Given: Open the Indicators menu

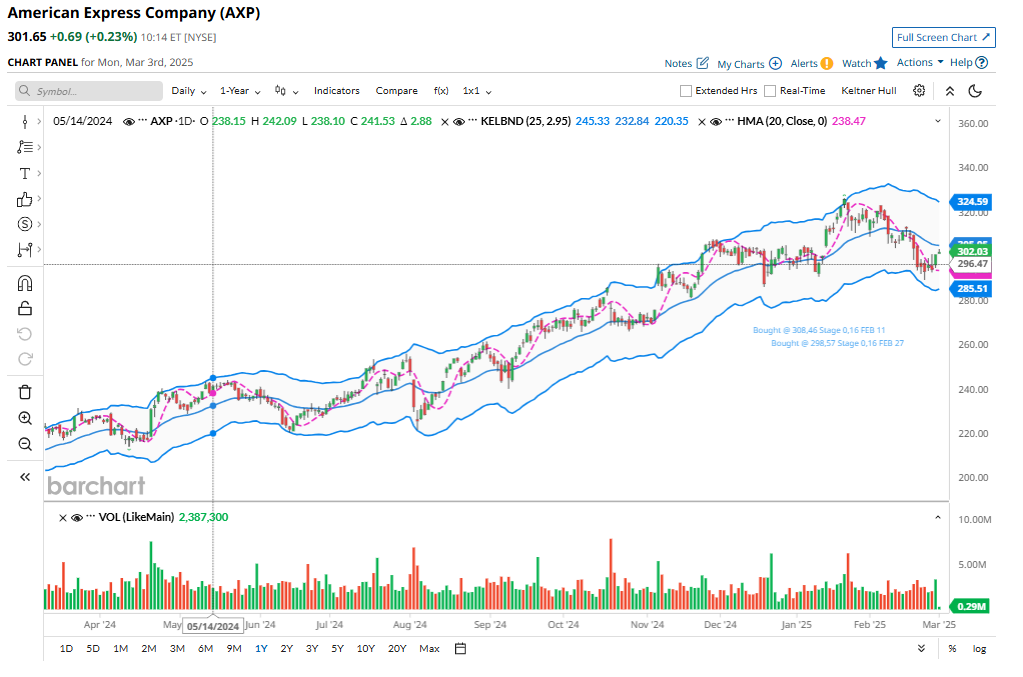Looking at the screenshot, I should pyautogui.click(x=336, y=91).
